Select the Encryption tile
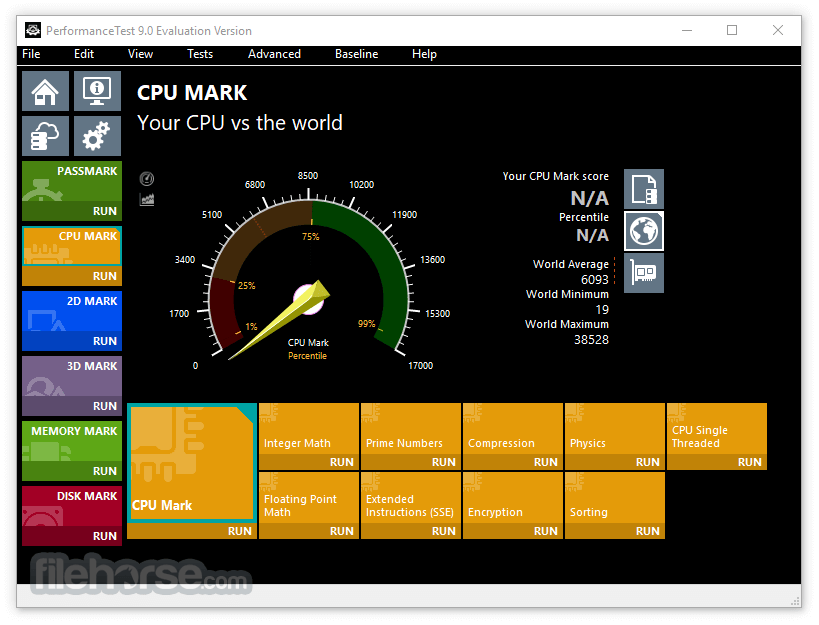The height and width of the screenshot is (625, 819). point(513,498)
